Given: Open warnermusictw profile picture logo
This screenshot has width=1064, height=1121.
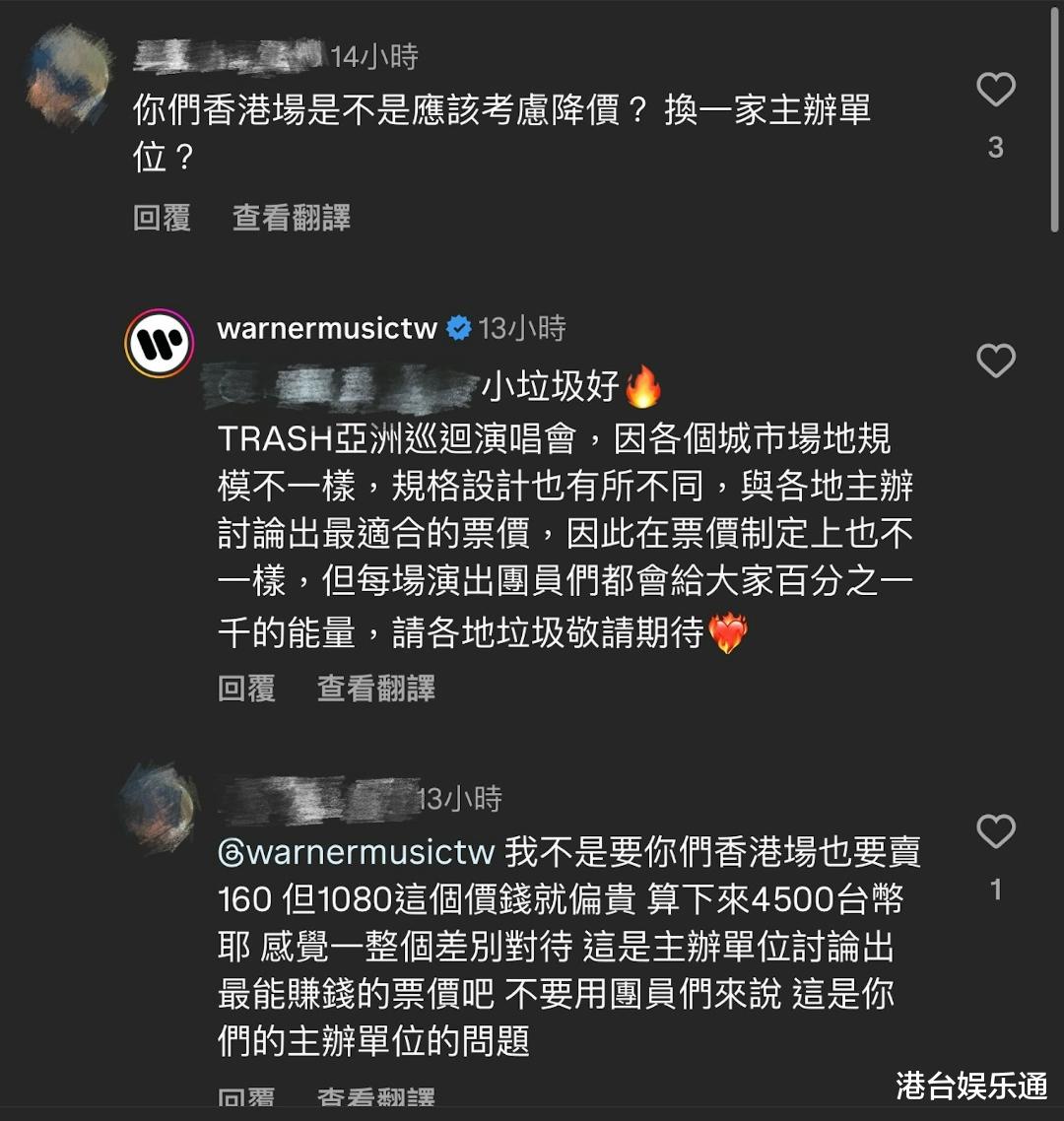Looking at the screenshot, I should tap(159, 343).
